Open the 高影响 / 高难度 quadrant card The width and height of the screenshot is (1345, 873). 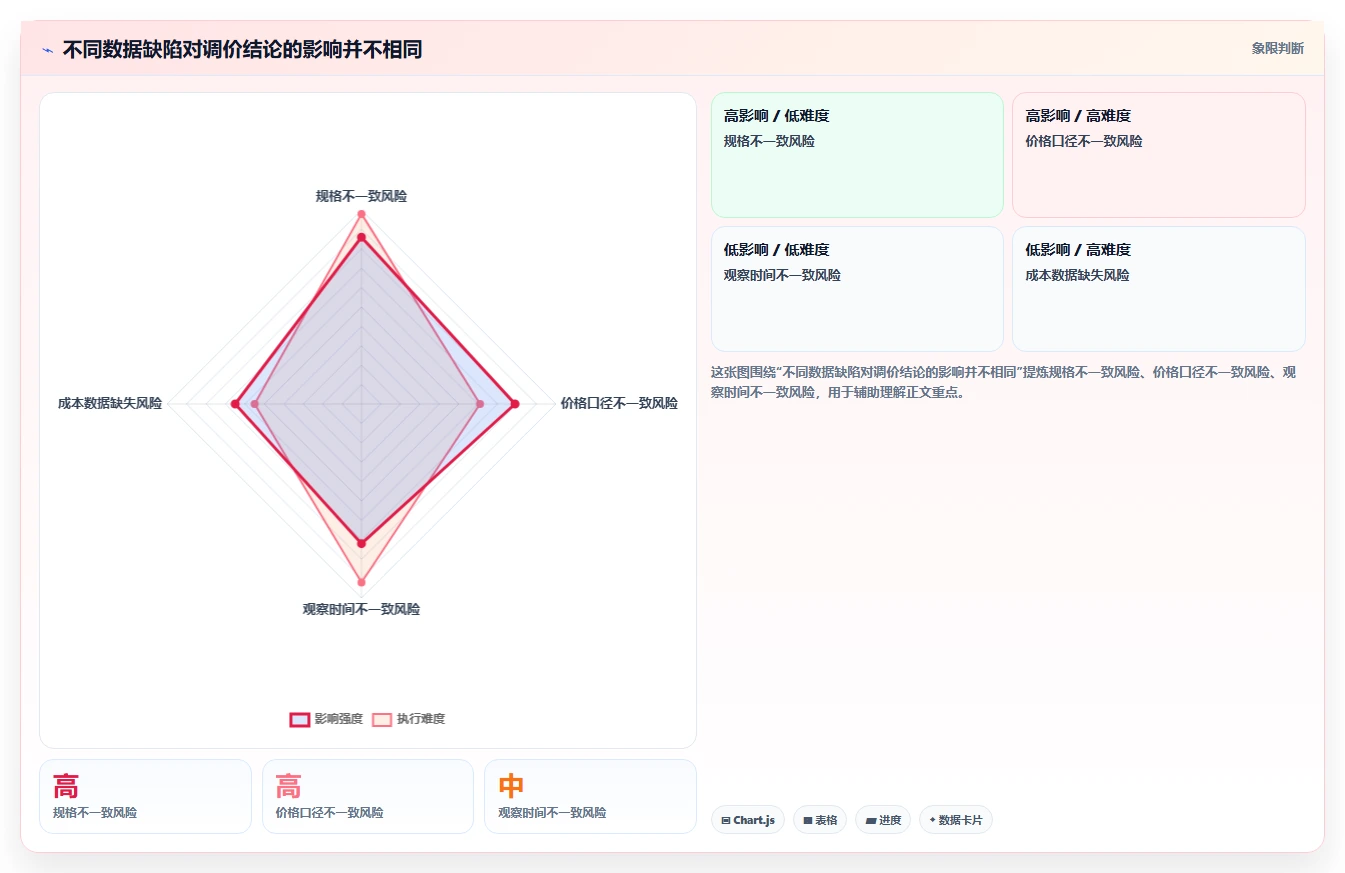(x=1159, y=155)
